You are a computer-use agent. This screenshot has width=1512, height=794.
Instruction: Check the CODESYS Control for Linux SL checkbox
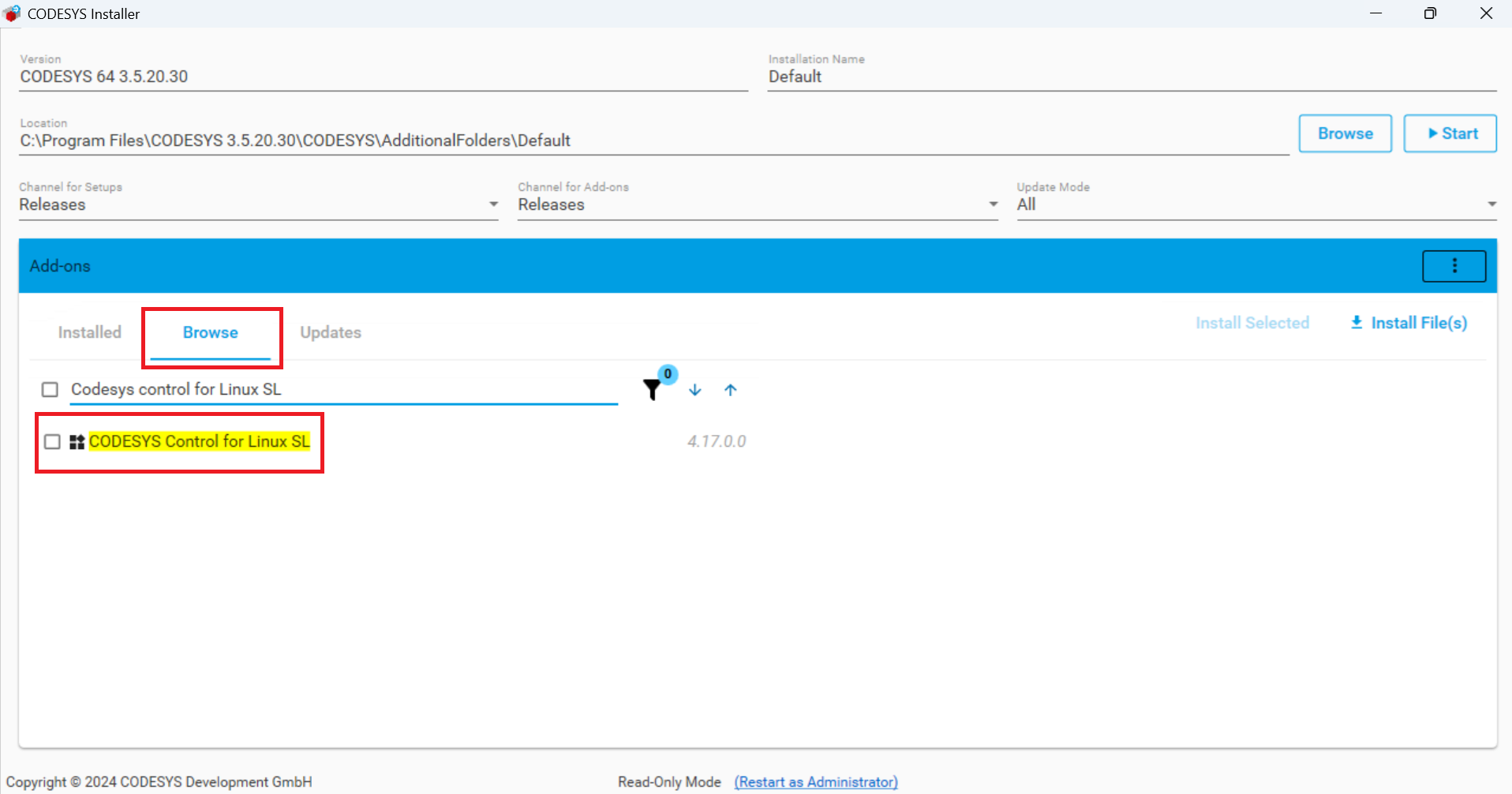52,442
